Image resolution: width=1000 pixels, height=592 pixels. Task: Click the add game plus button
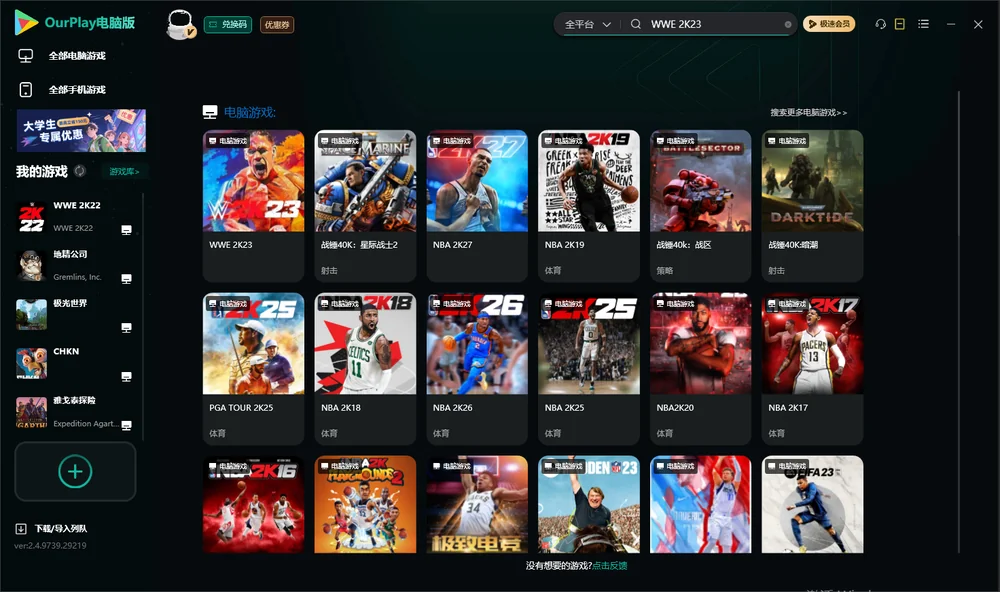tap(75, 471)
